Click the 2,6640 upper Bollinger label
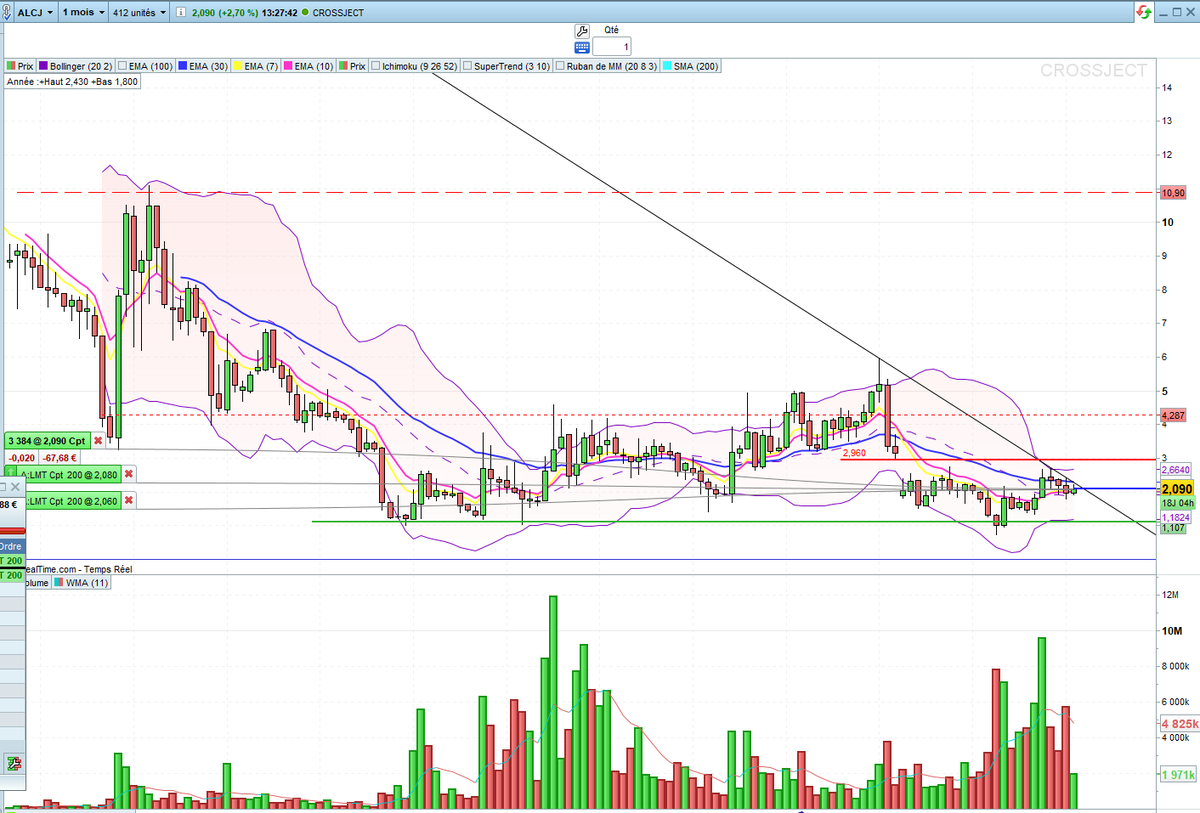 (x=1176, y=469)
